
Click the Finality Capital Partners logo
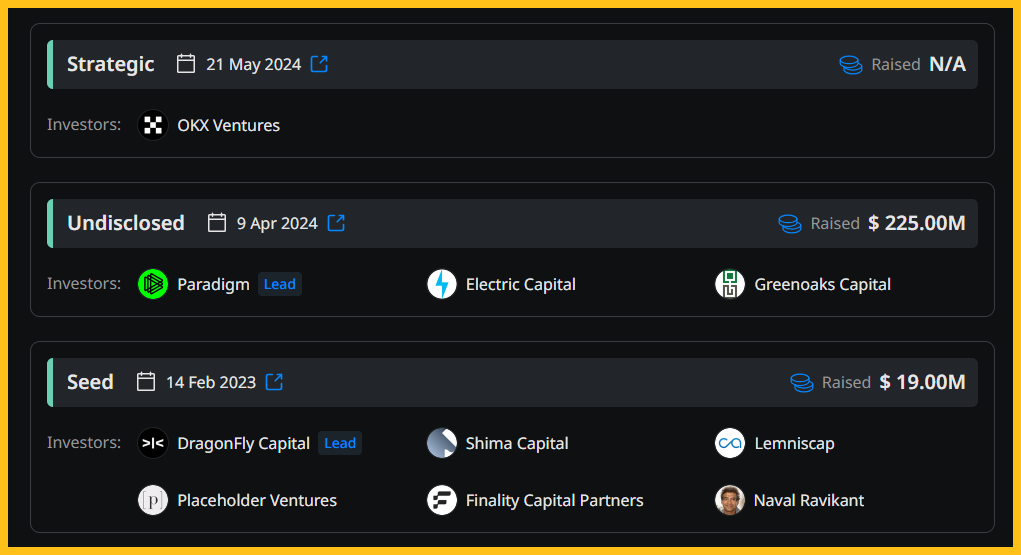coord(441,500)
